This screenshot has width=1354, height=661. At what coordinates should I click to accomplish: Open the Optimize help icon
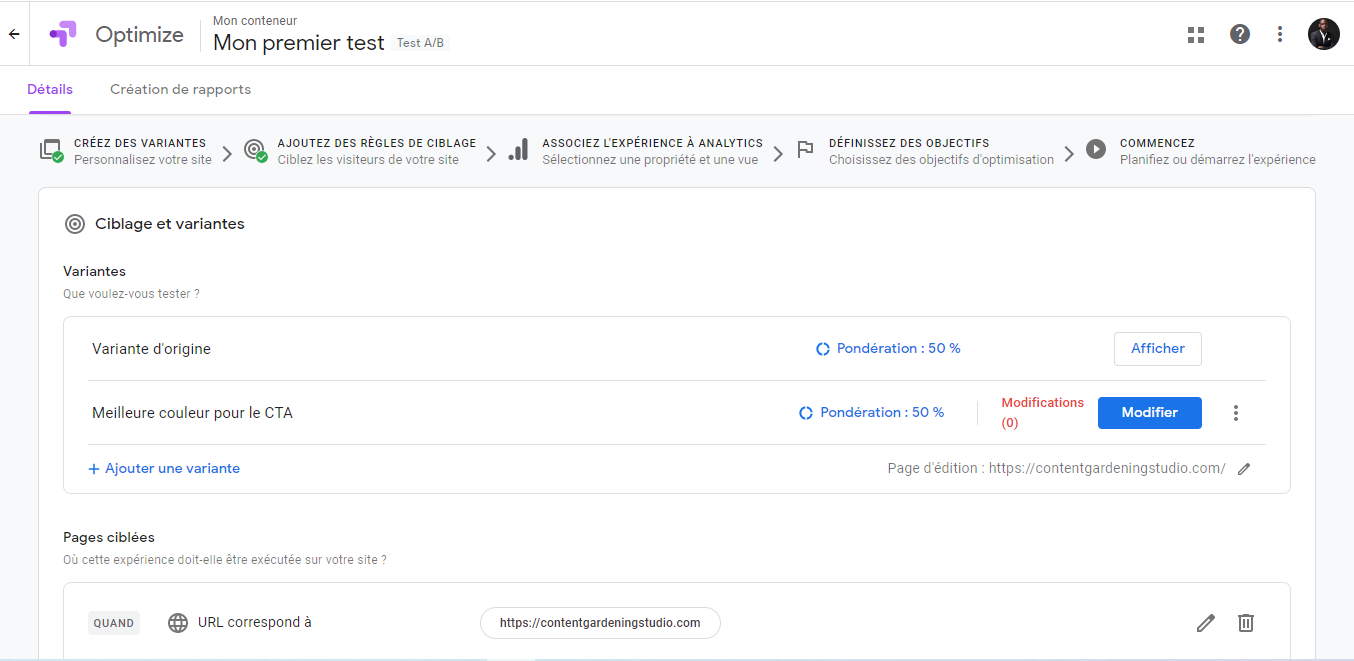pyautogui.click(x=1240, y=33)
